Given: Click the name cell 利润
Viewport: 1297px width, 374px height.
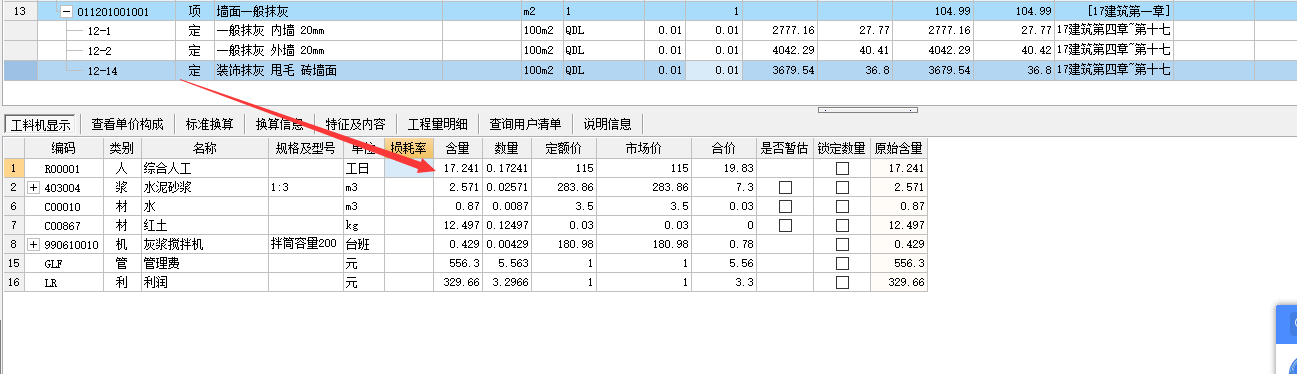Looking at the screenshot, I should click(x=204, y=283).
